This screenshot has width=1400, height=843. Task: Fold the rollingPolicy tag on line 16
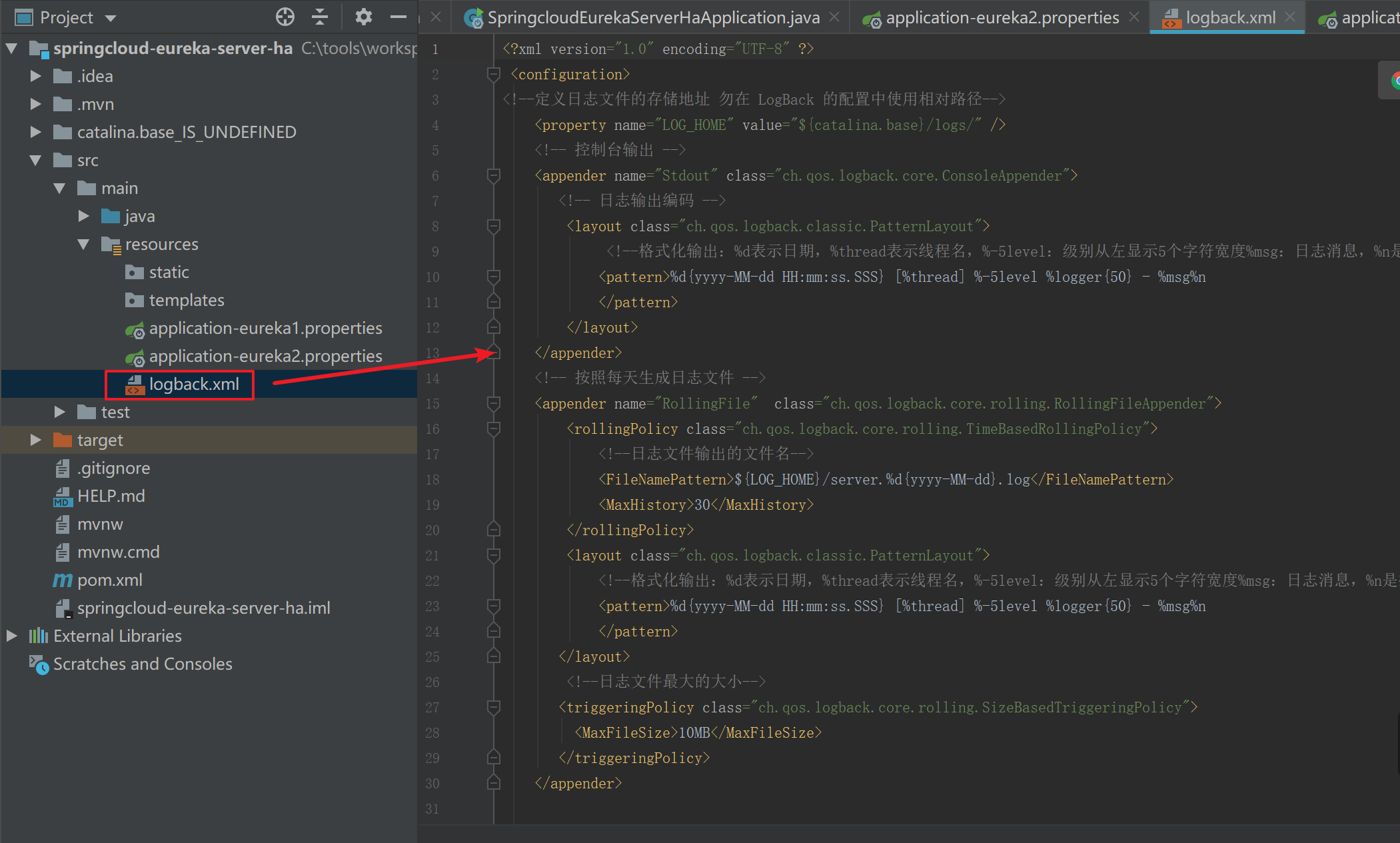494,428
